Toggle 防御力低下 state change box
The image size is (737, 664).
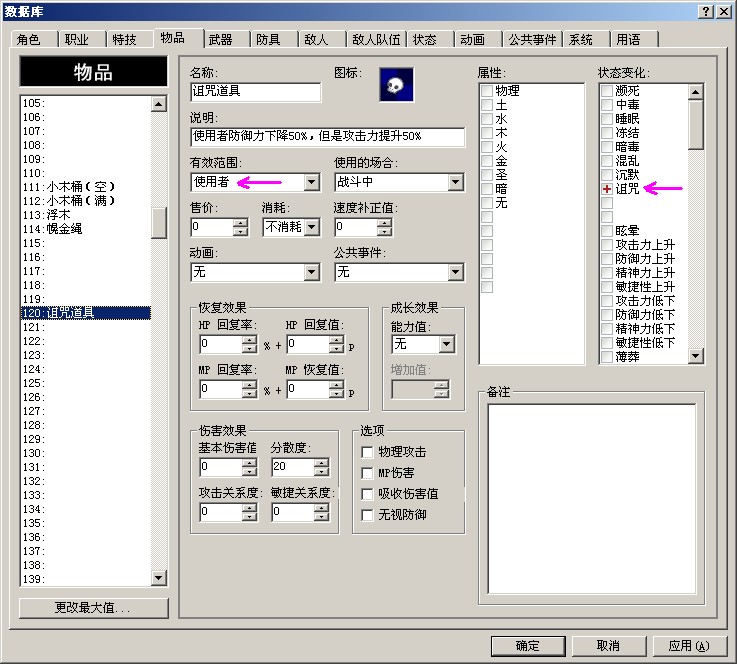607,315
